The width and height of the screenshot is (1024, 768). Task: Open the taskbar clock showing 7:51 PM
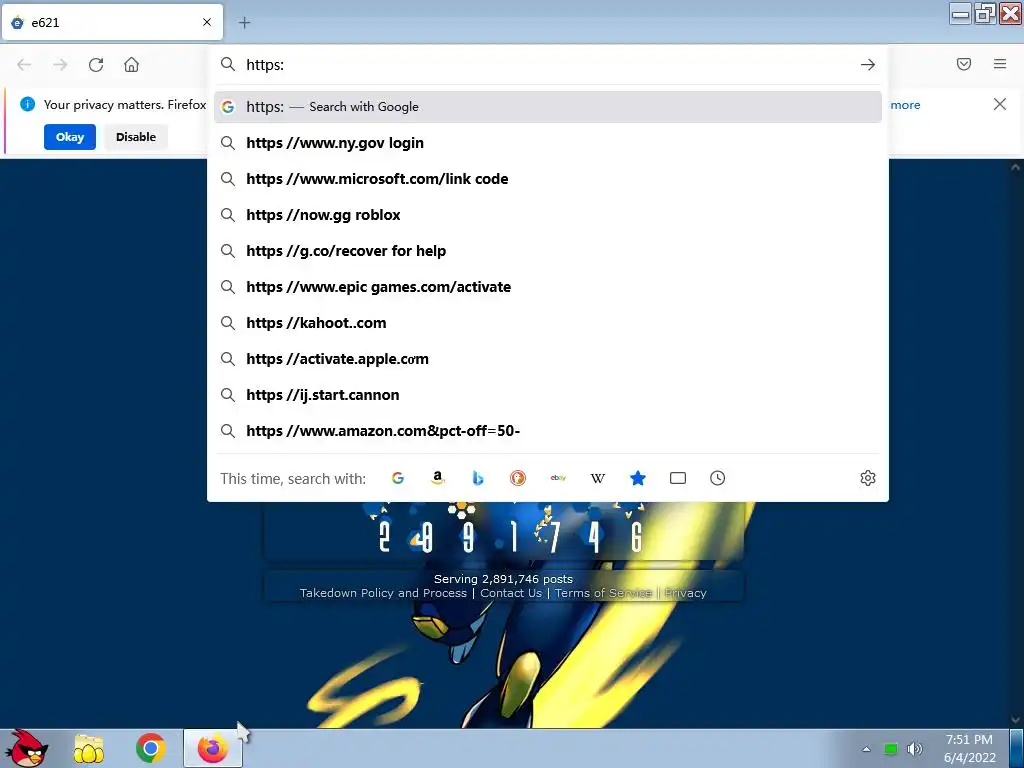pos(969,748)
